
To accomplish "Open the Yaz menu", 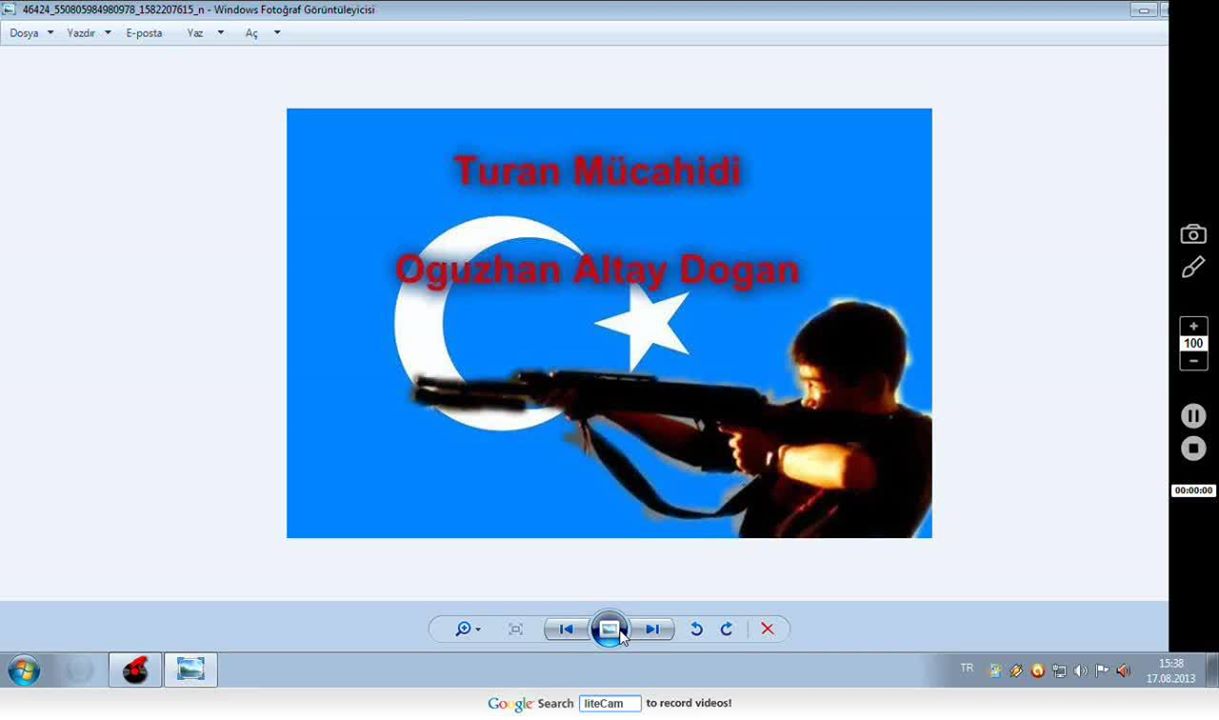I will 195,33.
